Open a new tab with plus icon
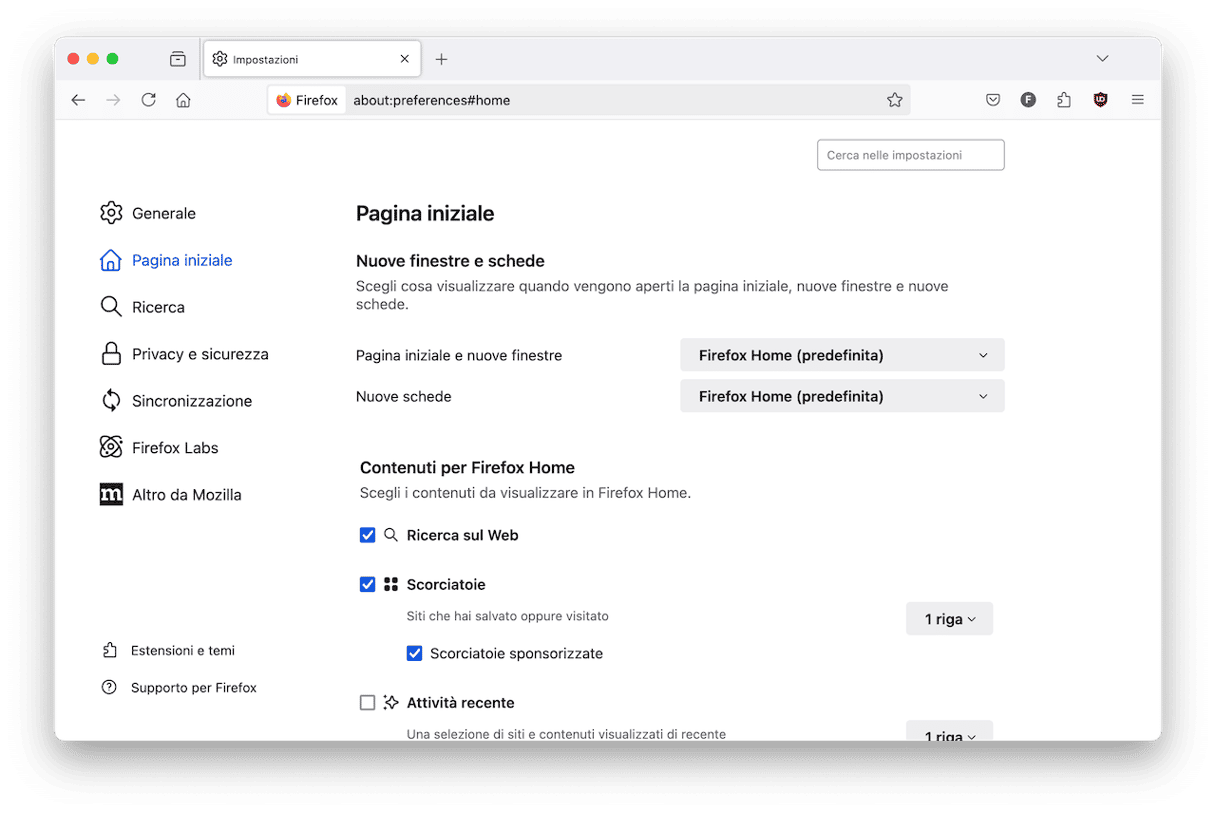 [441, 59]
